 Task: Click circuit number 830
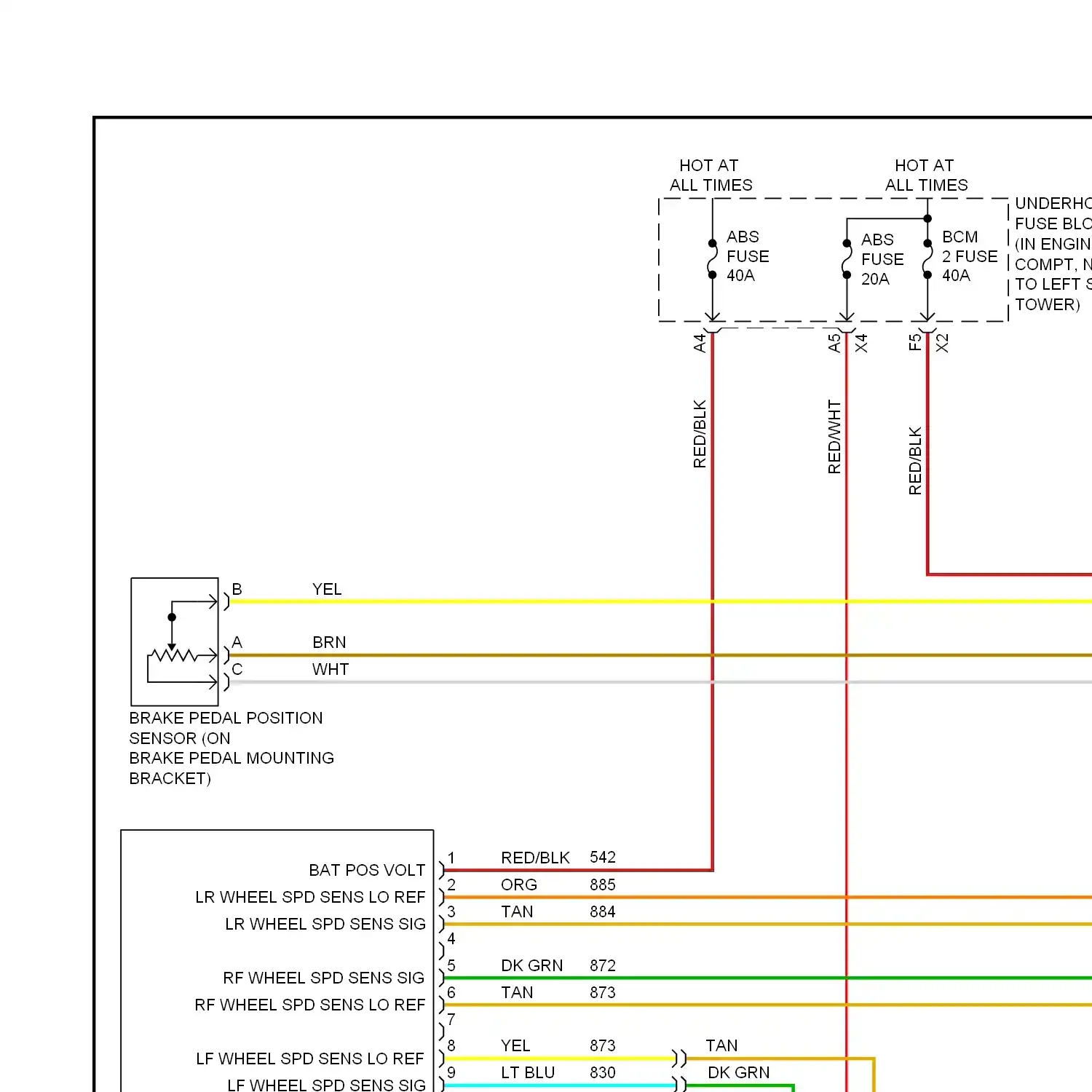pyautogui.click(x=603, y=1072)
